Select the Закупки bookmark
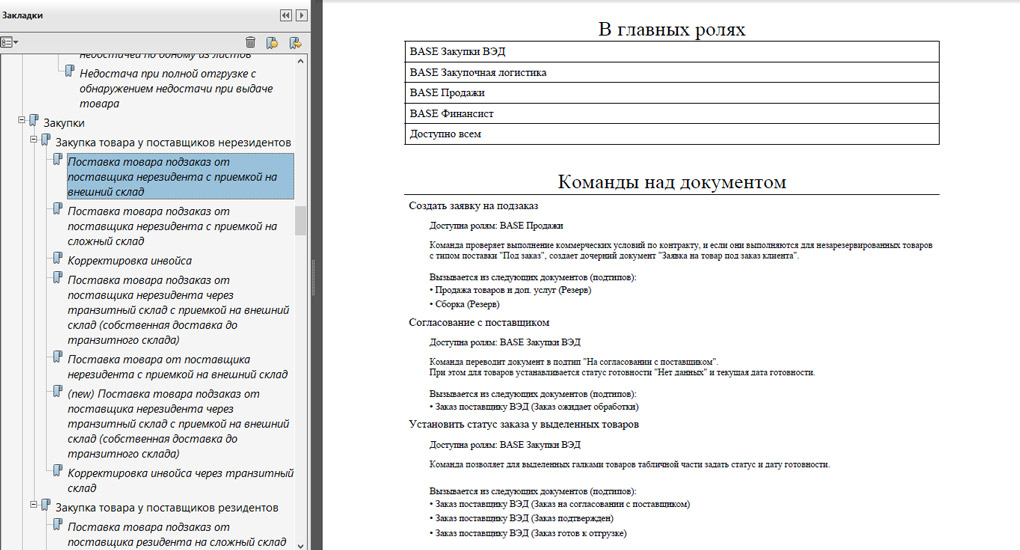1020x550 pixels. pos(64,122)
